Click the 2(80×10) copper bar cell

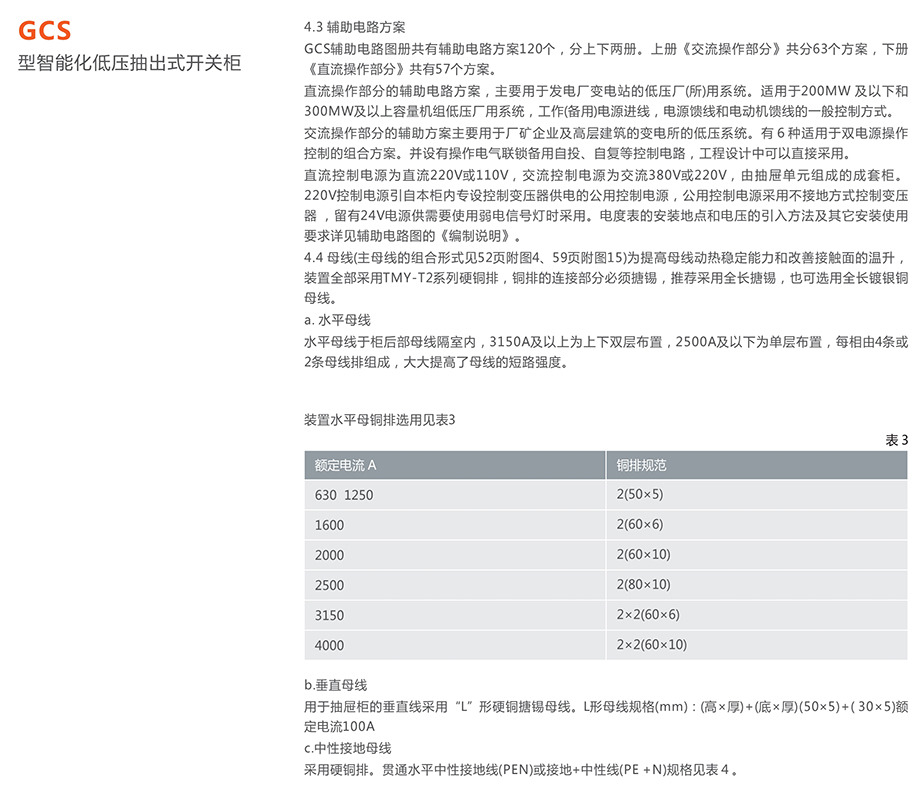click(x=644, y=585)
